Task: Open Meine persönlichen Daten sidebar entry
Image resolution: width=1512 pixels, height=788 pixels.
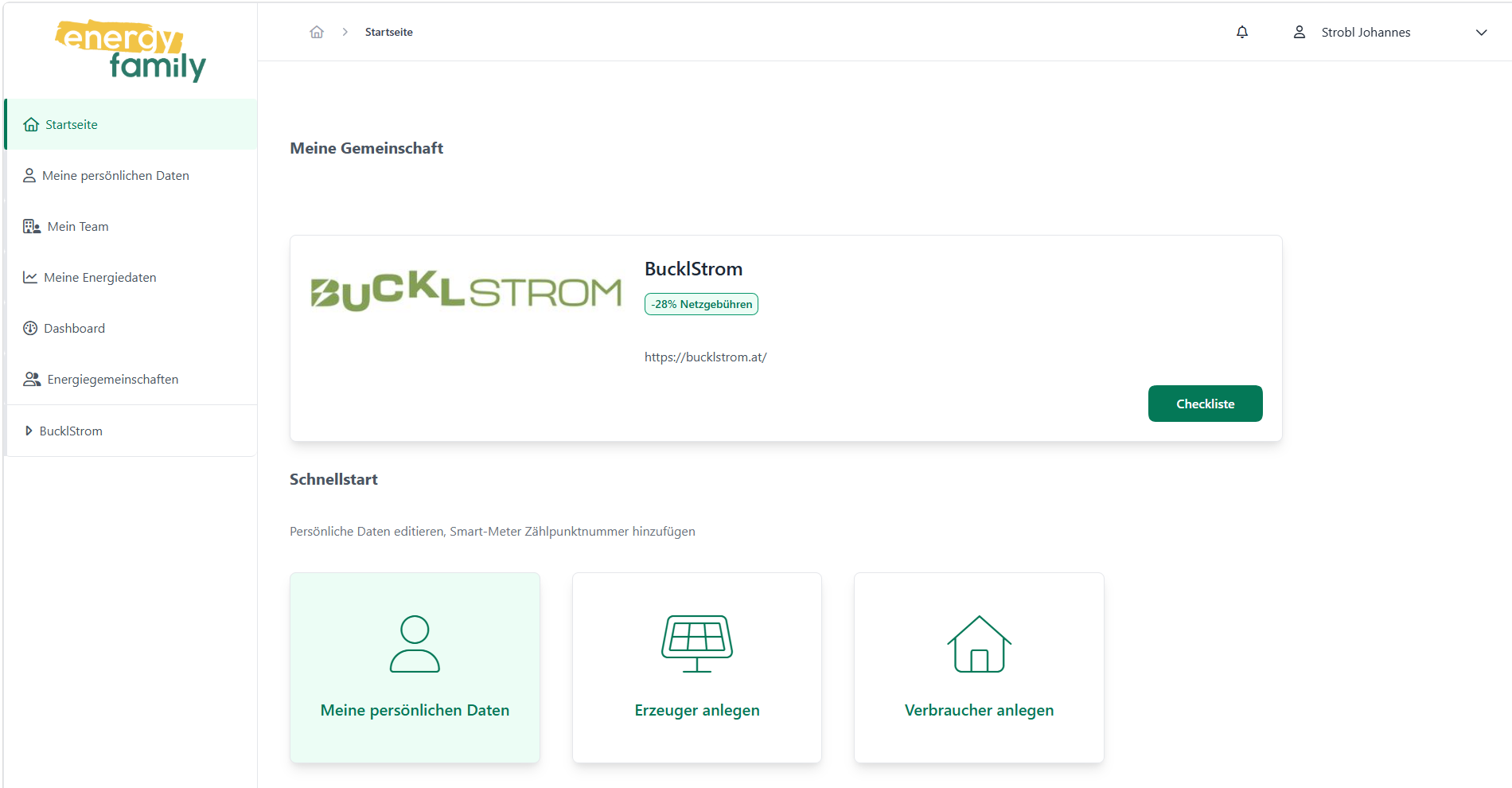Action: coord(131,175)
